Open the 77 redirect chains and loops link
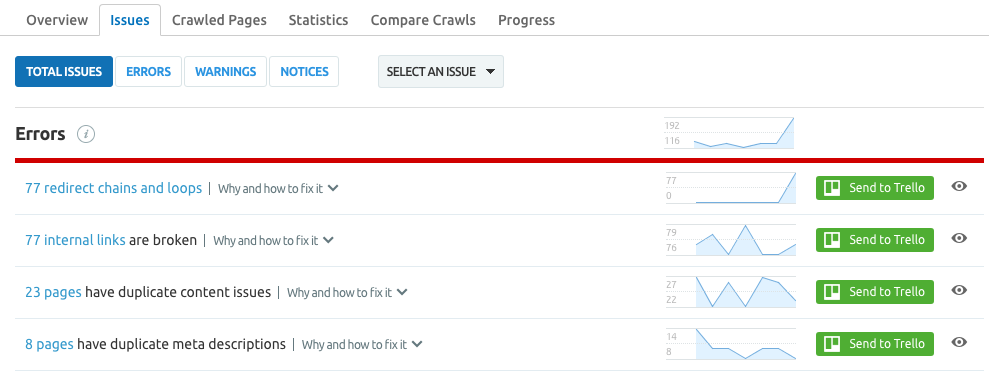The height and width of the screenshot is (378, 989). (x=114, y=188)
